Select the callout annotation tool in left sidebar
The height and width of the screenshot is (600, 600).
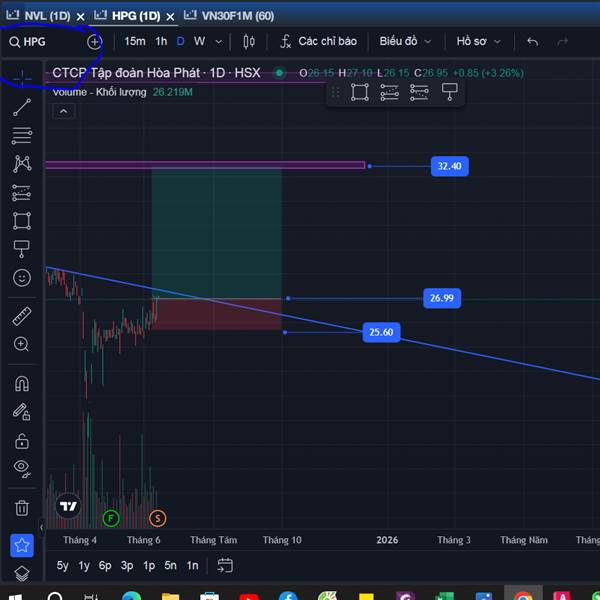[x=22, y=249]
